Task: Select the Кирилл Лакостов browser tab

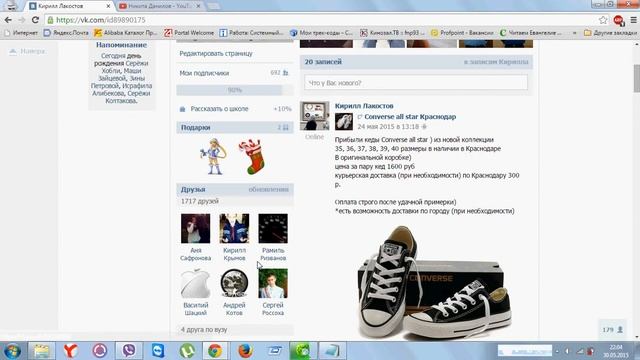Action: click(69, 6)
